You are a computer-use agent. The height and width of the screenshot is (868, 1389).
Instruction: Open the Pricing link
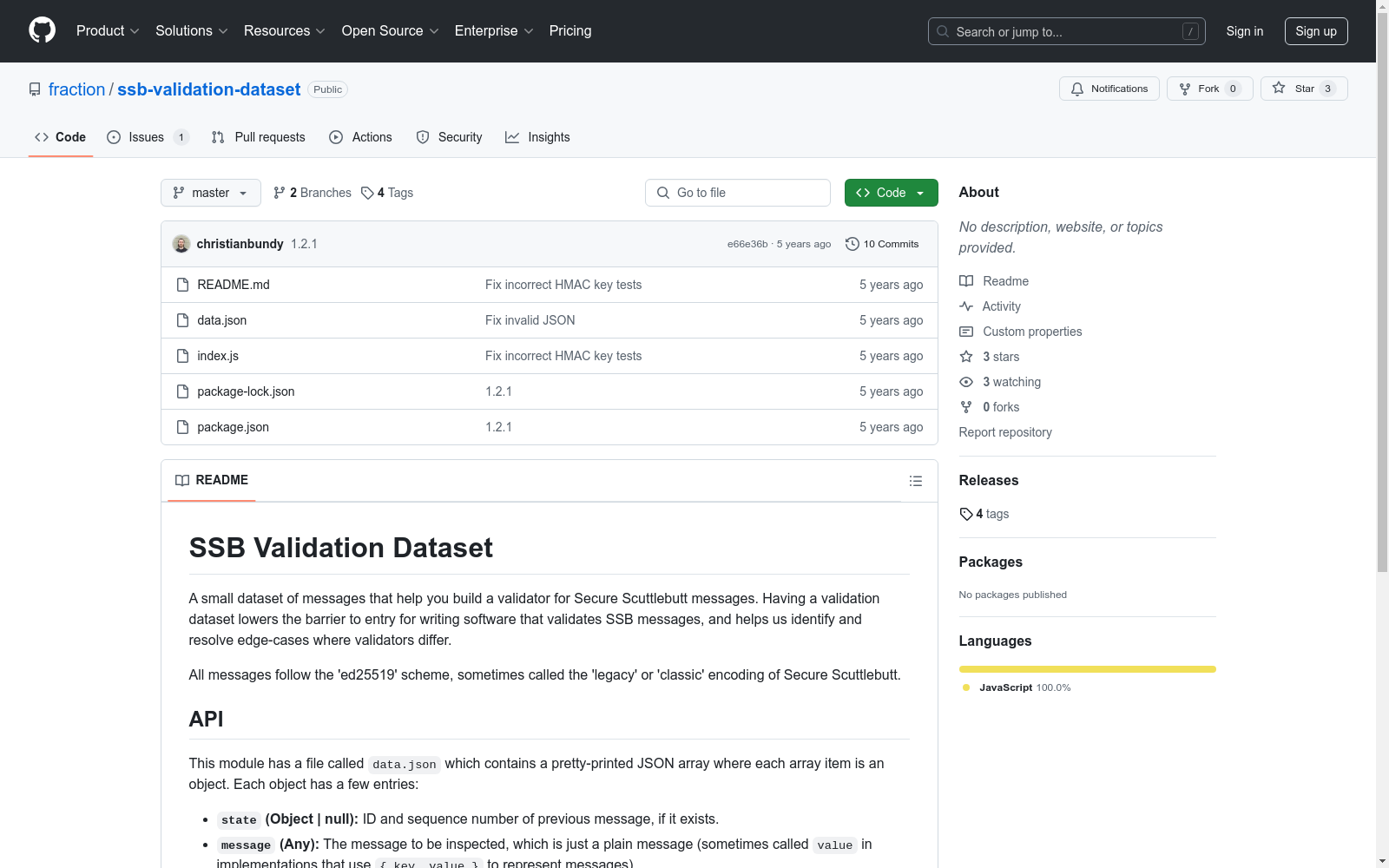point(570,30)
